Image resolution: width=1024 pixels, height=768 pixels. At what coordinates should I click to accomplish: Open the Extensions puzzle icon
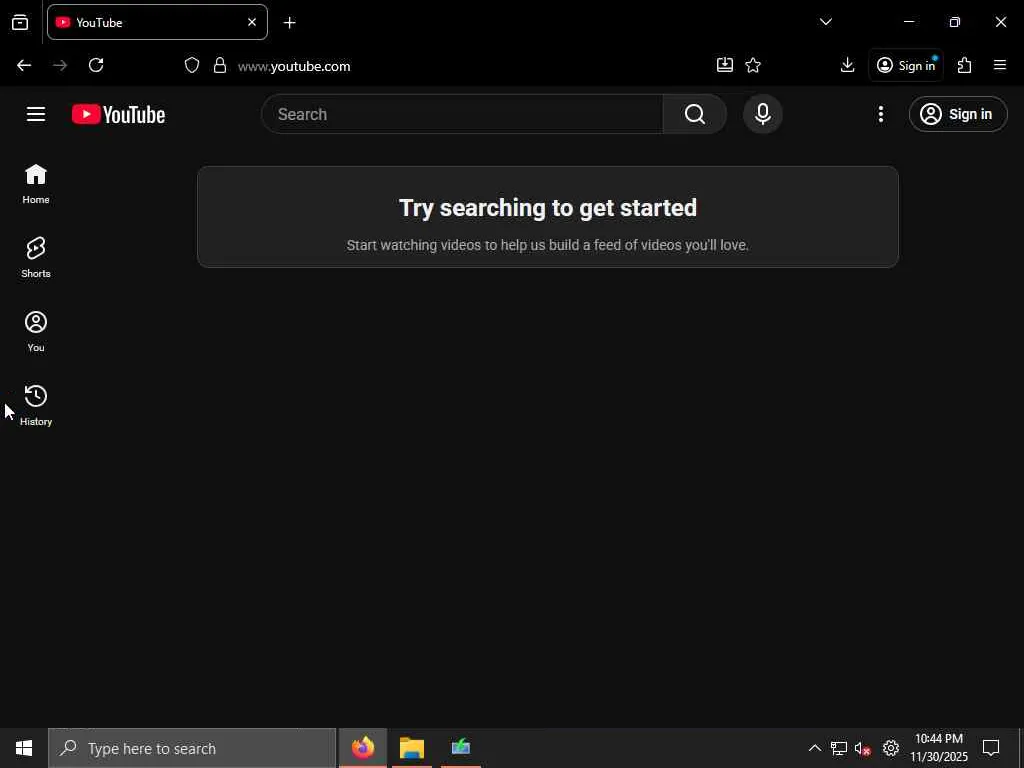click(x=965, y=65)
